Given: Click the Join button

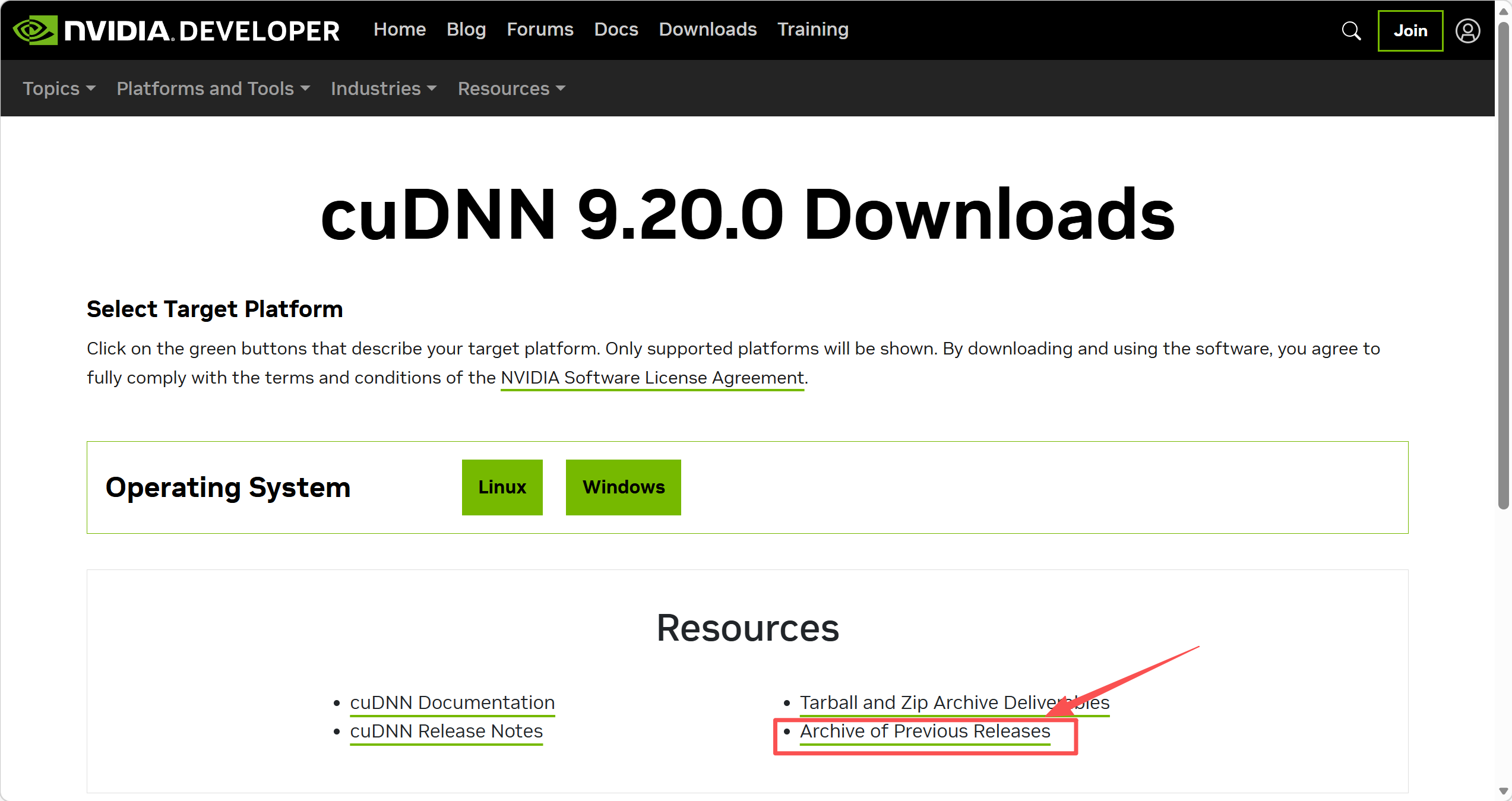Looking at the screenshot, I should 1410,30.
